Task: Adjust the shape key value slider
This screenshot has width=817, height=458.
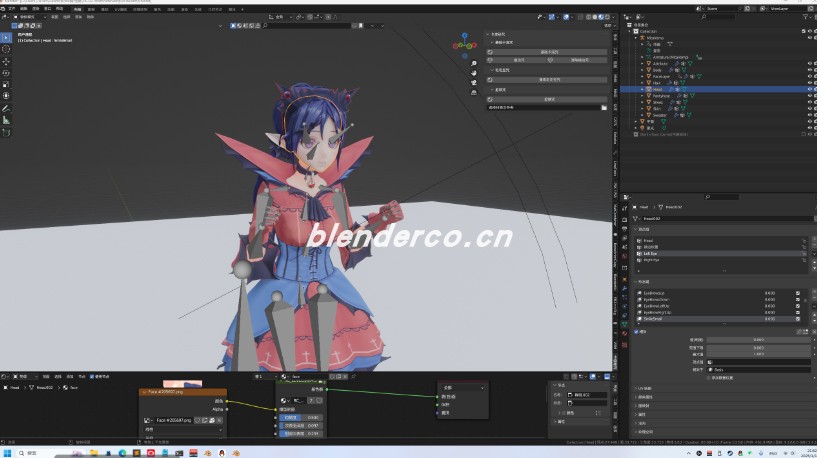Action: 758,340
